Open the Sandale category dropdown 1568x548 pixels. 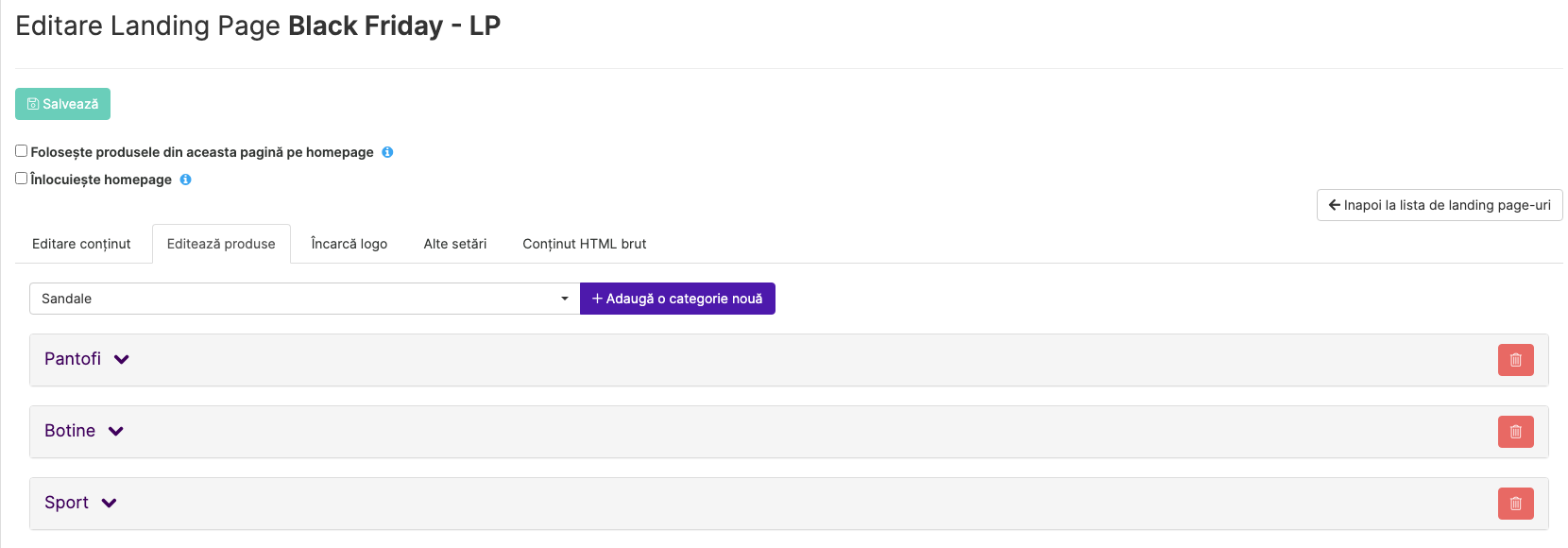[x=304, y=299]
